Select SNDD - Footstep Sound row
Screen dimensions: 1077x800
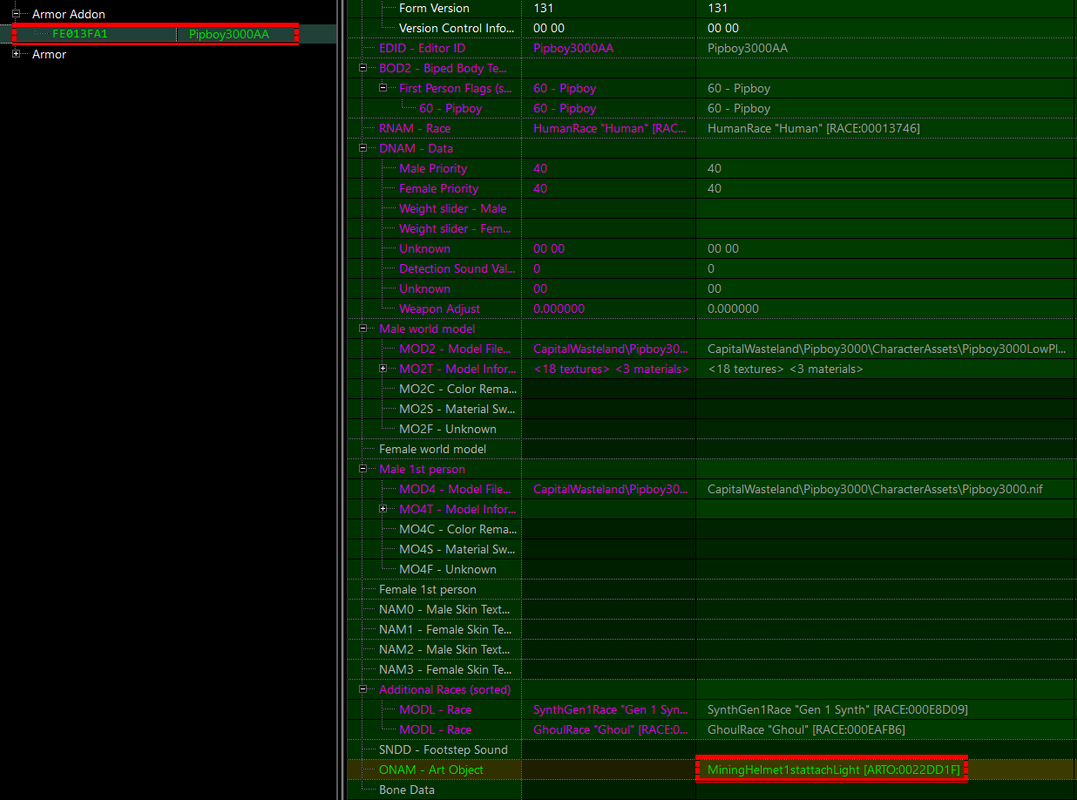pyautogui.click(x=443, y=750)
